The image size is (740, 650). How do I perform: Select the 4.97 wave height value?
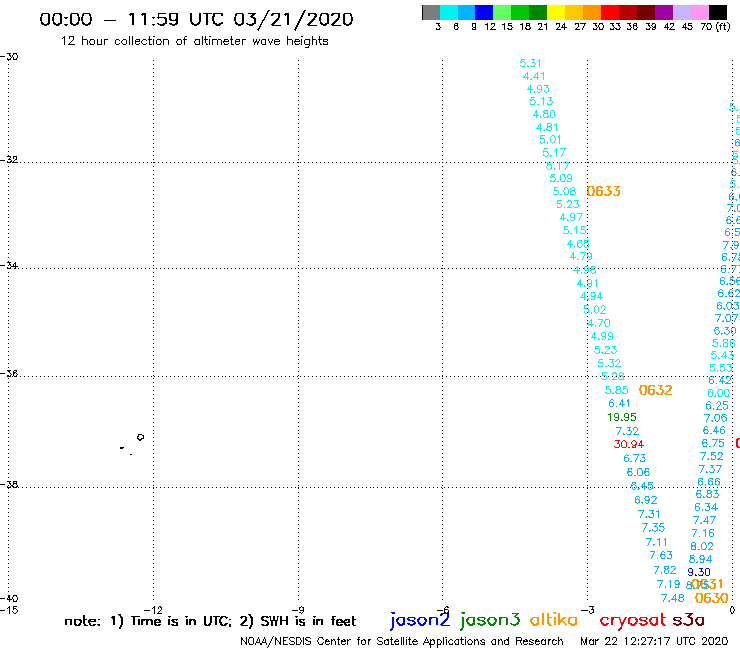[x=571, y=217]
